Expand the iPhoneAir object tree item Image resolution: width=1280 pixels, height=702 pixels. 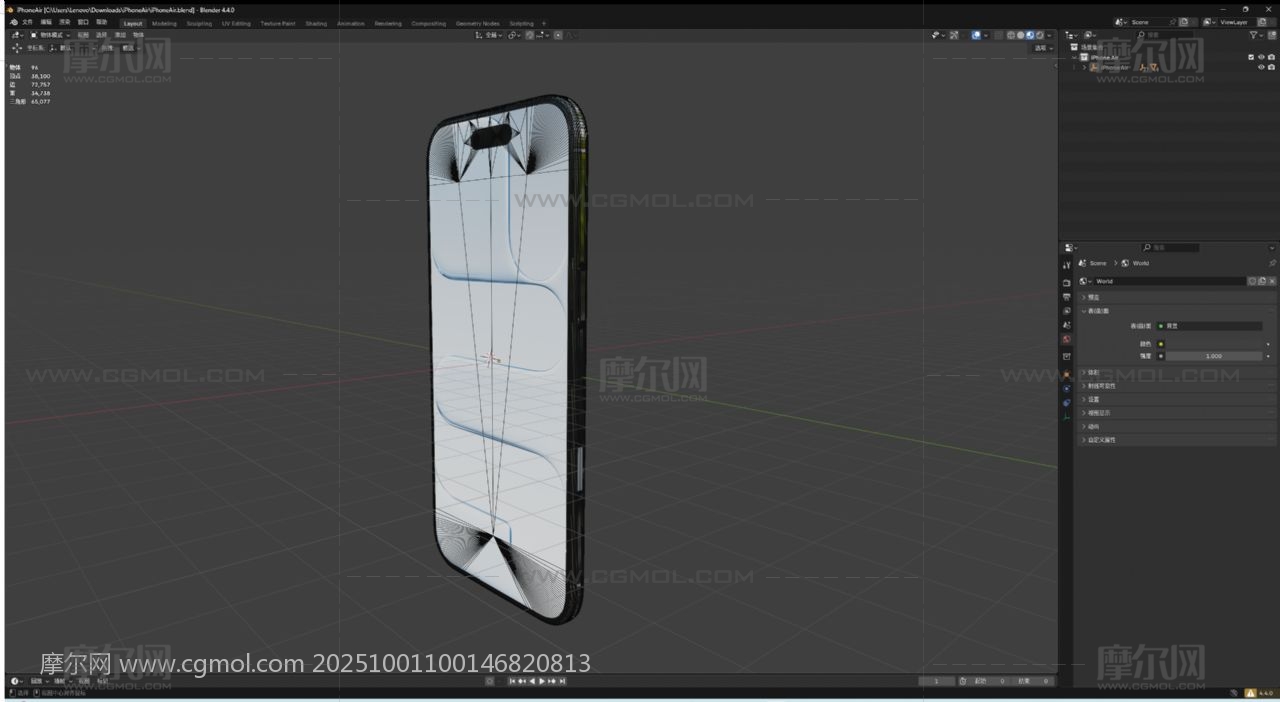click(1083, 68)
